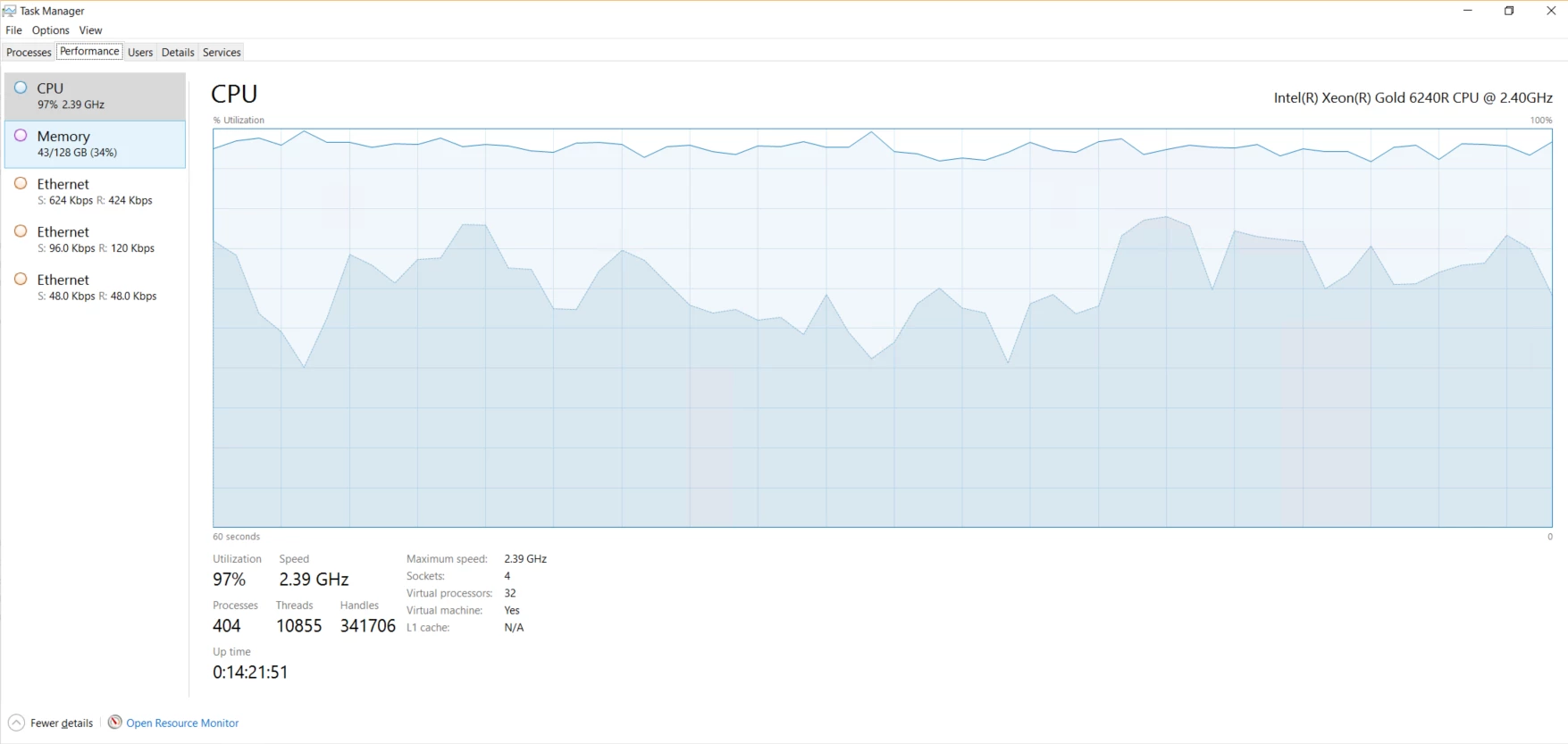This screenshot has width=1568, height=744.
Task: Click the 404 processes count
Action: coord(227,626)
